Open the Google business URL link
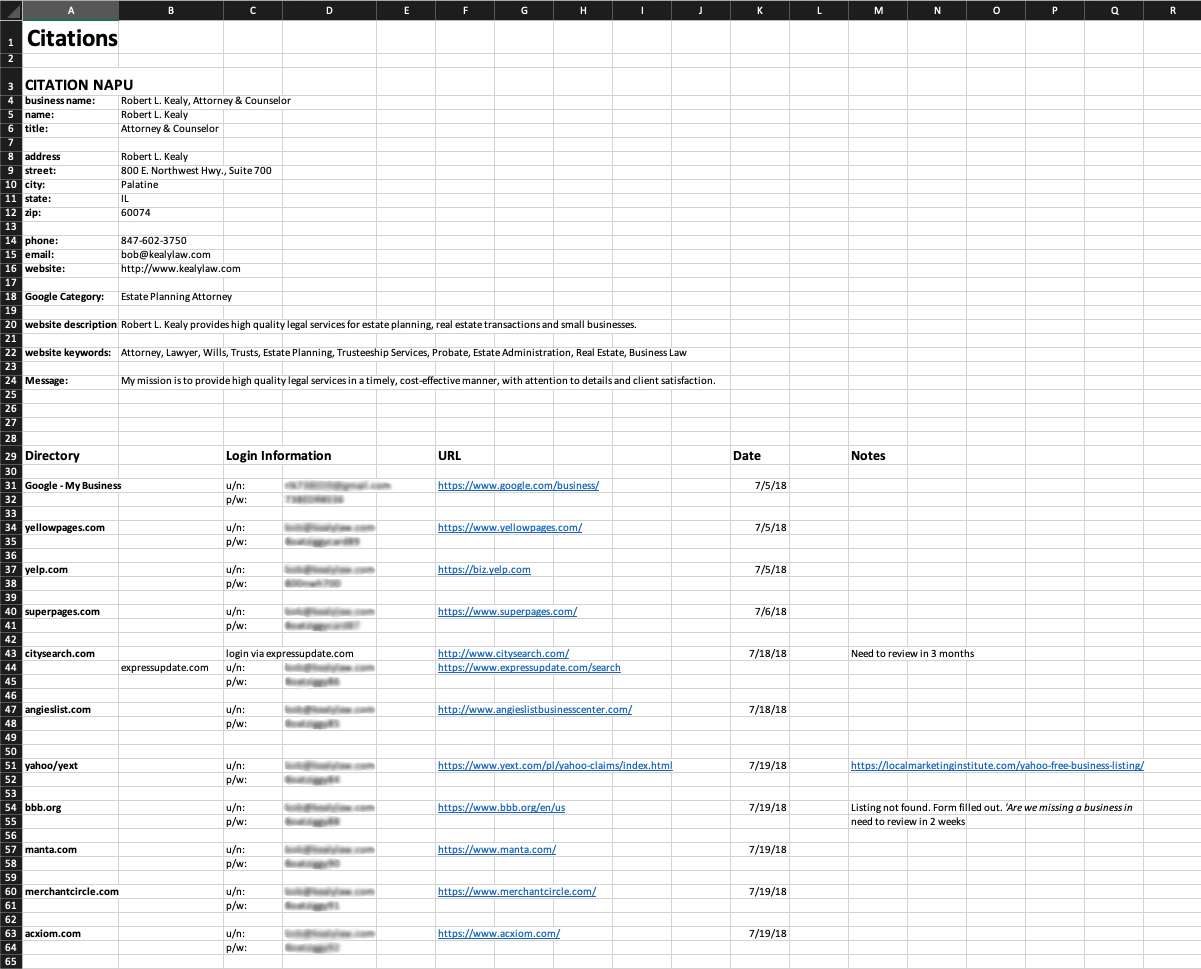Image resolution: width=1201 pixels, height=969 pixels. click(x=518, y=485)
